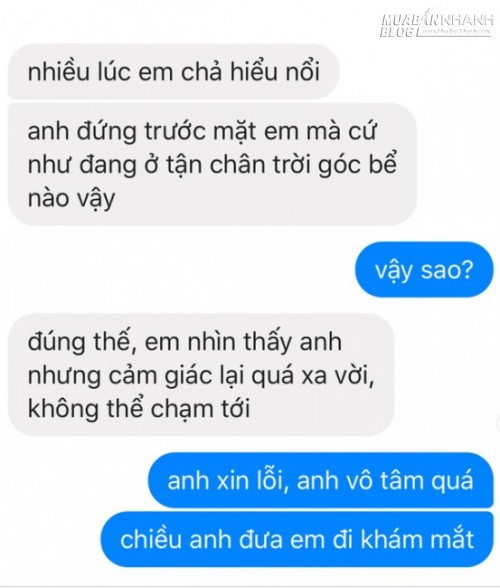Click the words 'nào vậy' in gray bubble
This screenshot has height=588, width=500.
71,198
